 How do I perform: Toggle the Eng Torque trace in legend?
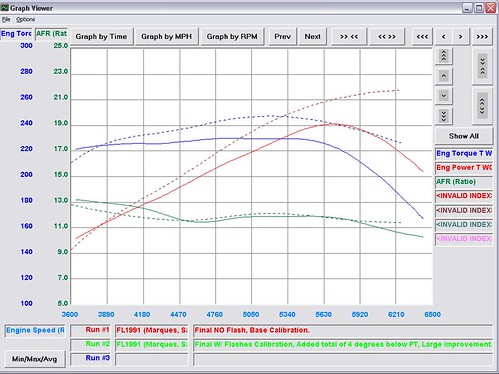pyautogui.click(x=464, y=154)
